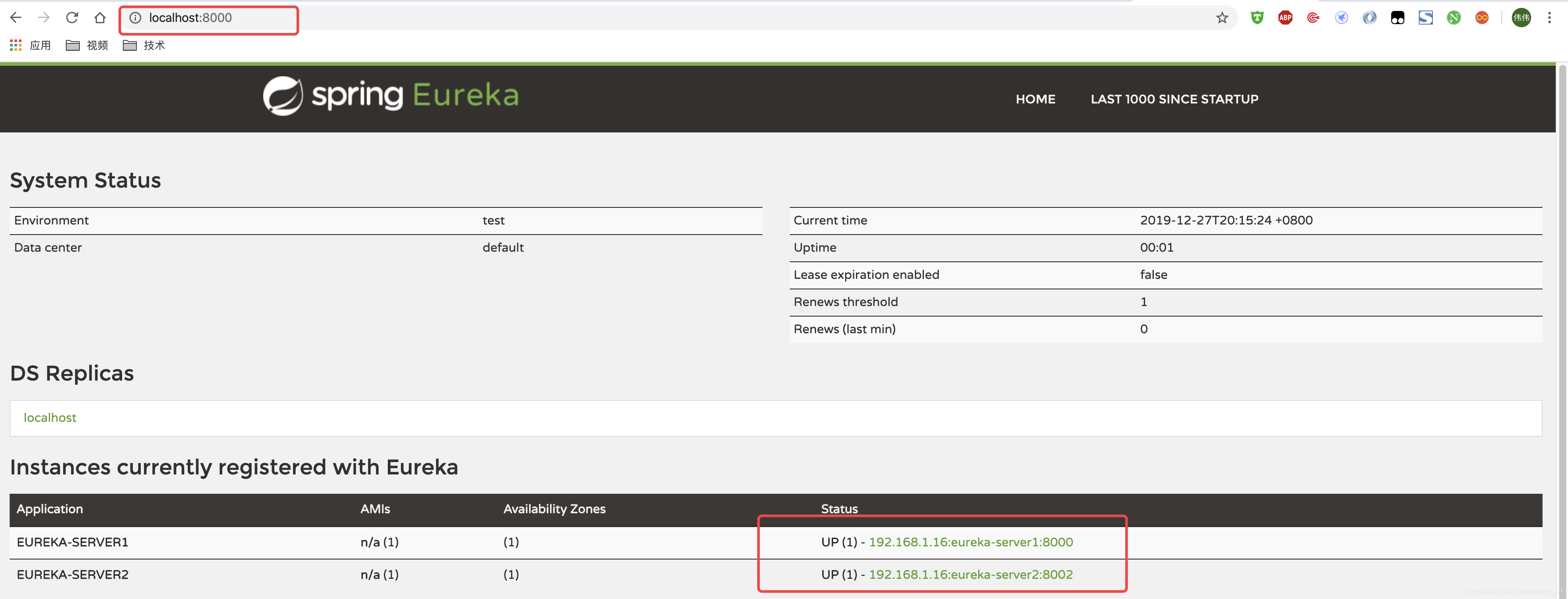
Task: Open the red target-arrow extension icon
Action: pyautogui.click(x=1313, y=18)
